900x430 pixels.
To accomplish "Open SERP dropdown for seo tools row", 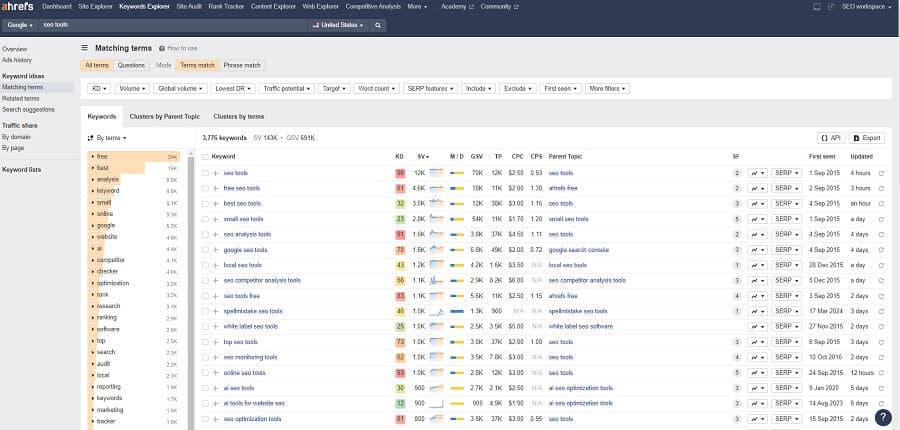I will pos(786,173).
